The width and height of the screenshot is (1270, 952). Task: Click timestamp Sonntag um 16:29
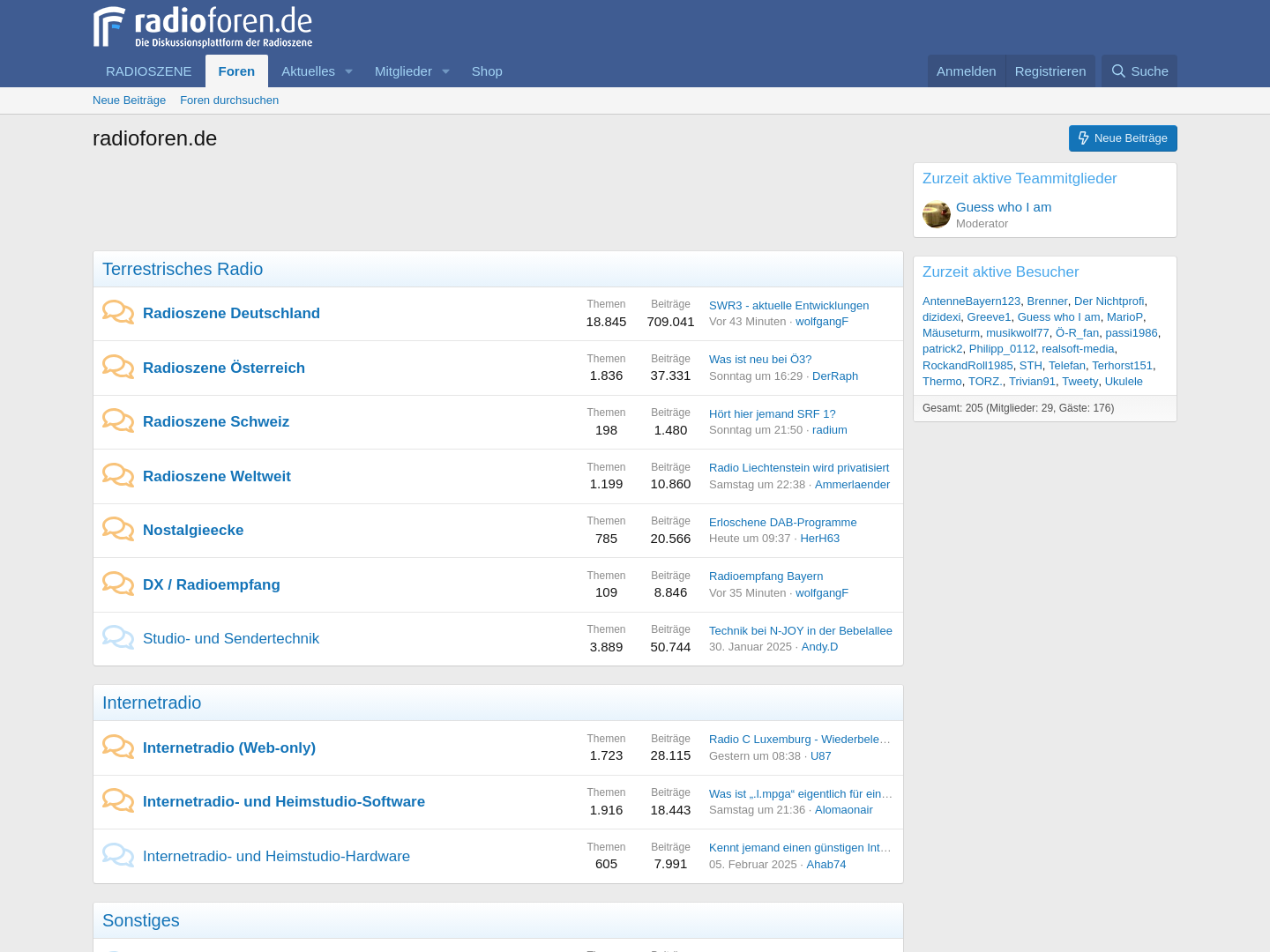tap(756, 376)
